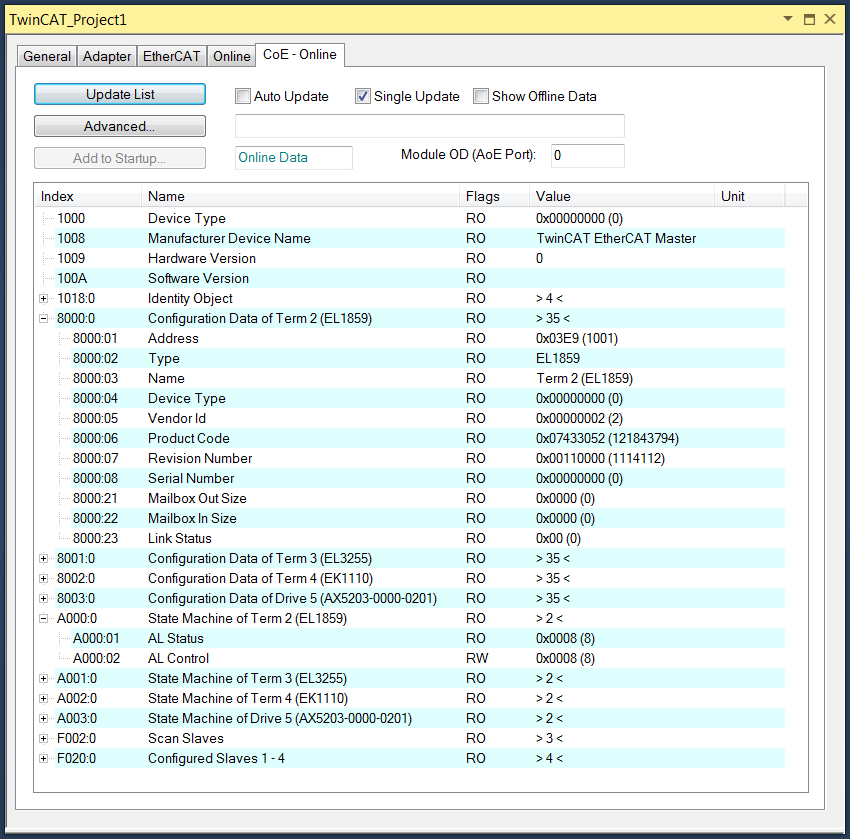Expand the F002:0 Scan Slaves node
This screenshot has width=850, height=839.
[43, 739]
